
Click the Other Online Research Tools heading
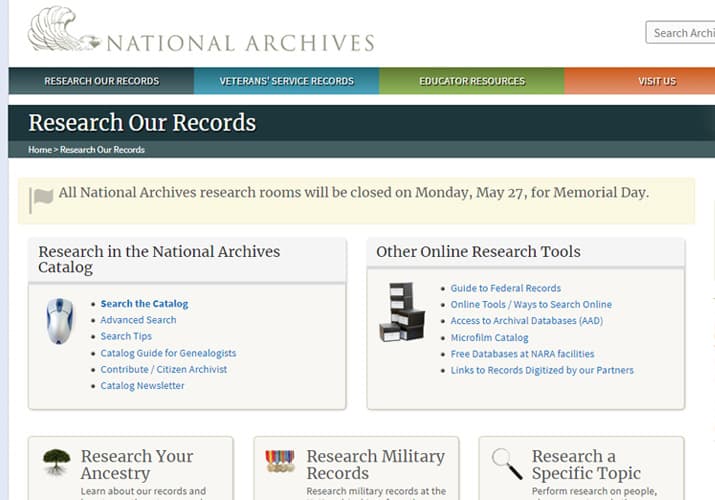pos(478,252)
